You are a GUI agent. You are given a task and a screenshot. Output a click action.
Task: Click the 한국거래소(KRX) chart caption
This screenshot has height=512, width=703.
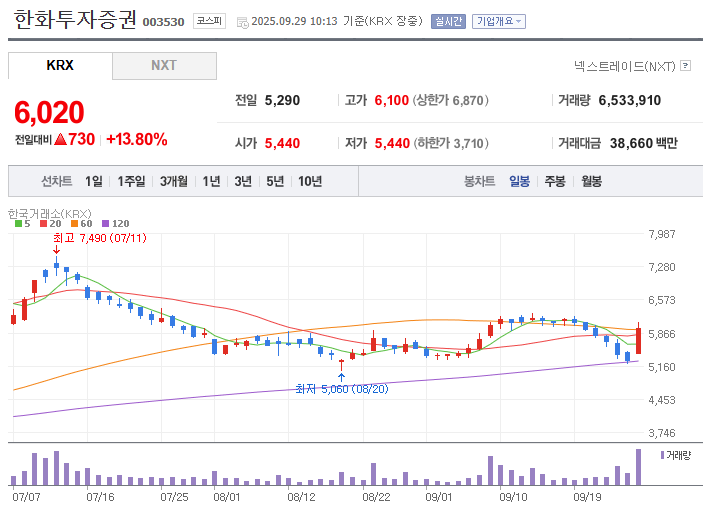tap(50, 214)
